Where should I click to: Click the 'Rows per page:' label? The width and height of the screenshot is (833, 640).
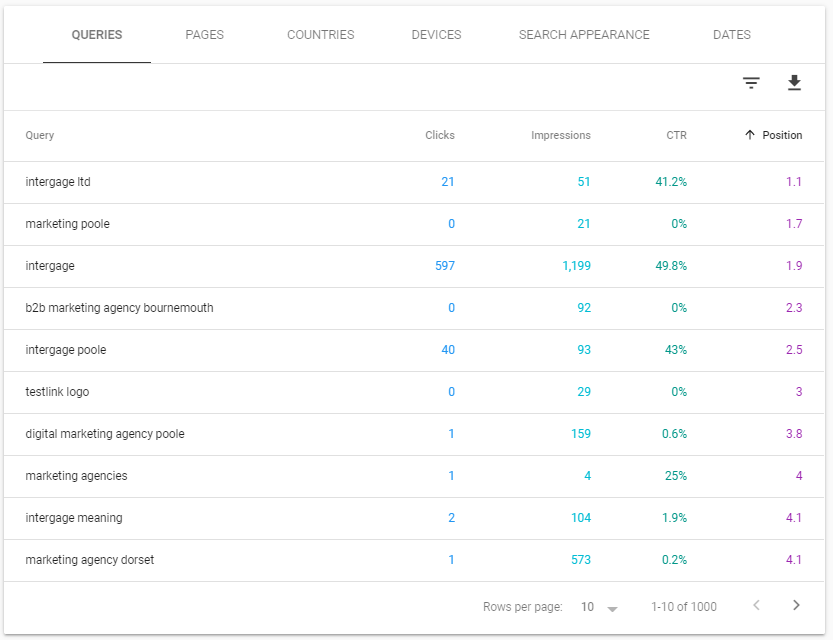523,607
